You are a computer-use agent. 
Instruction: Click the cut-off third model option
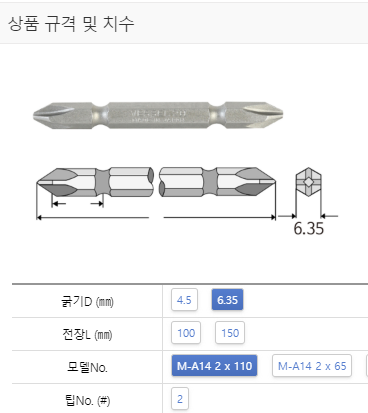coord(367,366)
